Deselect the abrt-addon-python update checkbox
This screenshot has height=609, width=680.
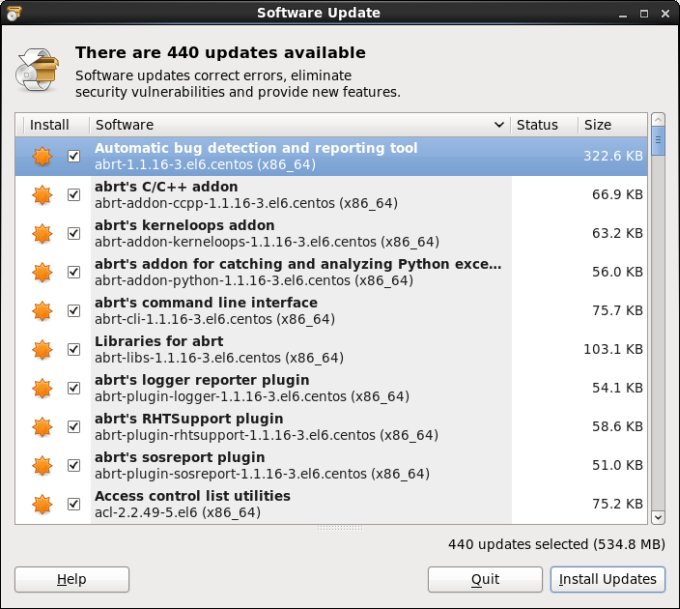pos(74,272)
